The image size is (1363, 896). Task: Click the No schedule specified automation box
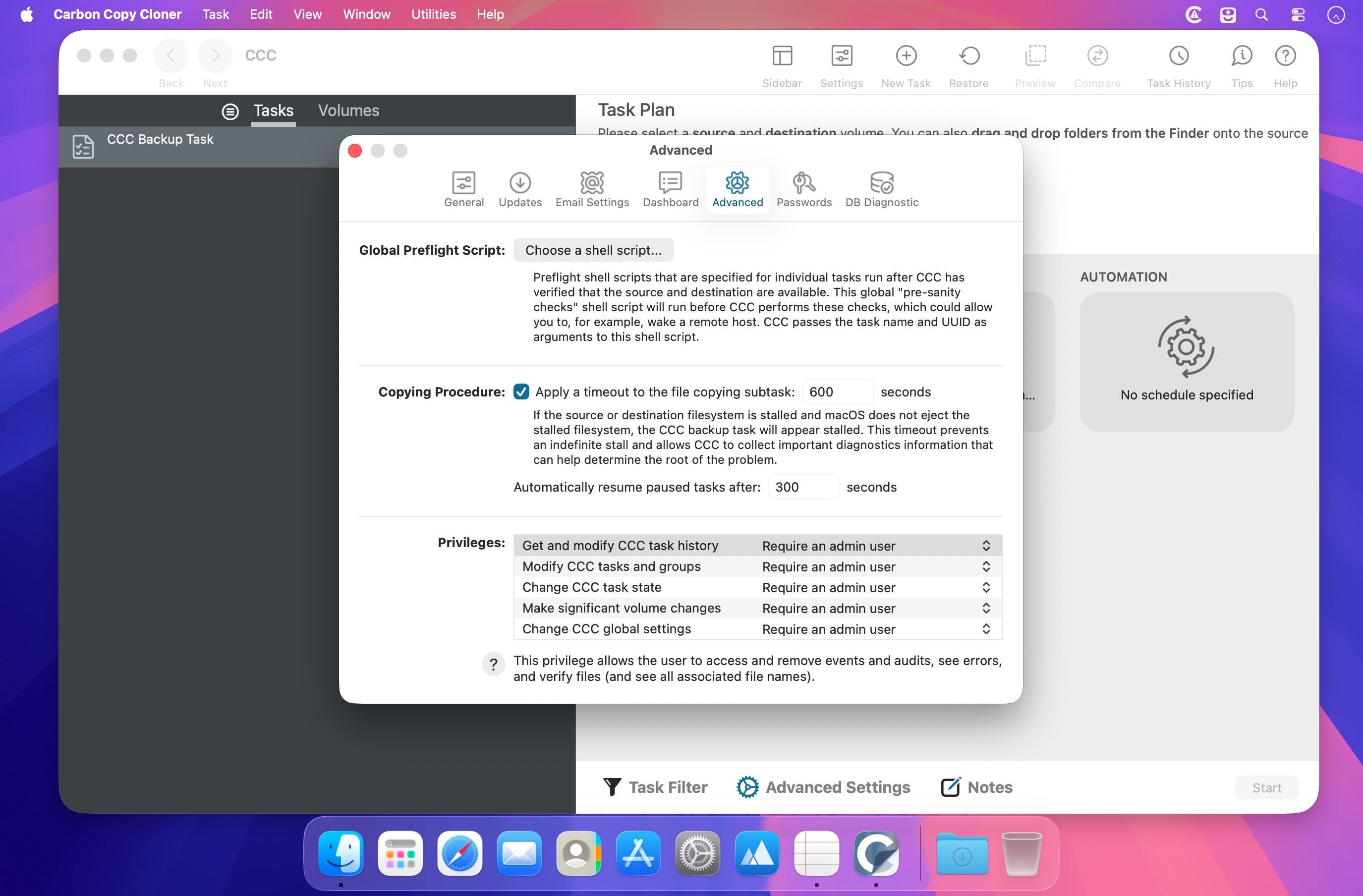(x=1187, y=362)
